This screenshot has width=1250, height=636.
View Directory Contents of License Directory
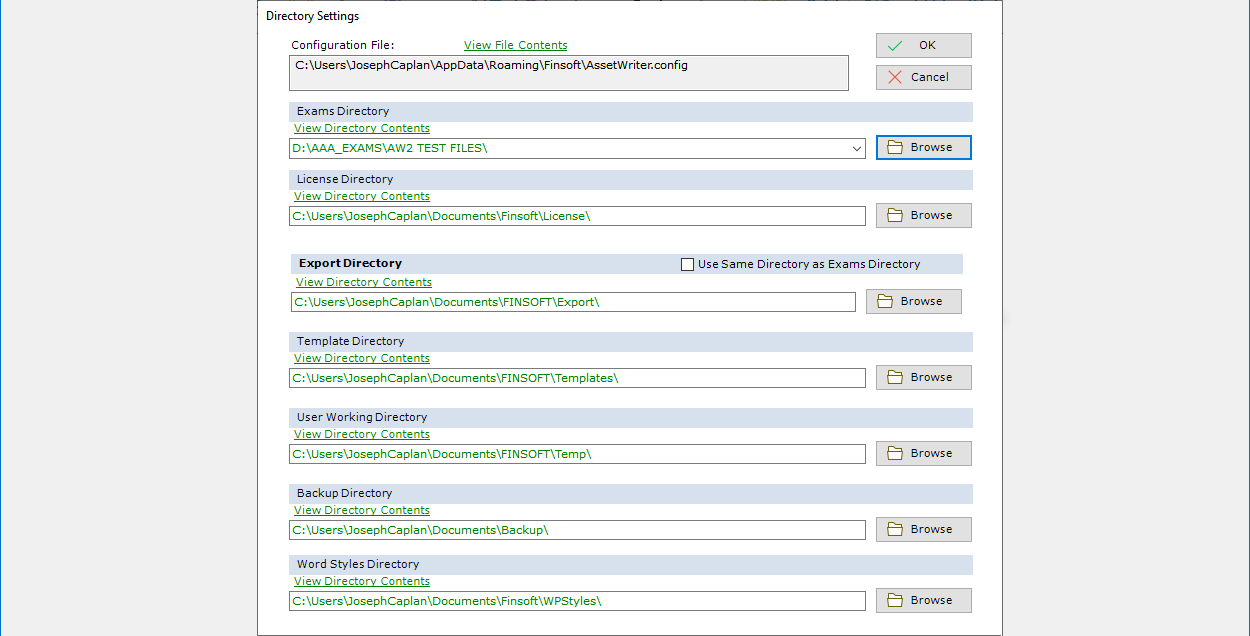pos(362,196)
